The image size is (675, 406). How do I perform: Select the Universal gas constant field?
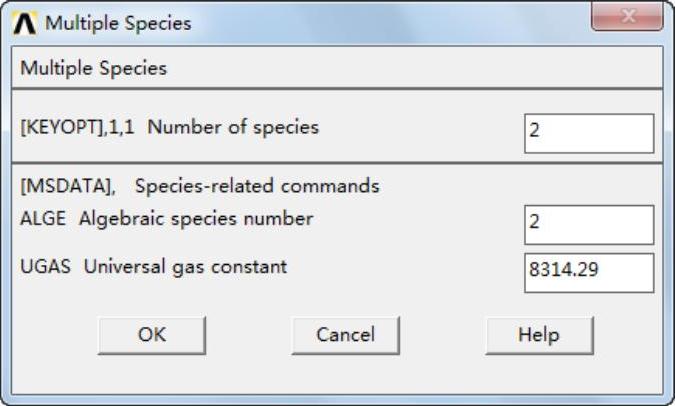pyautogui.click(x=588, y=272)
